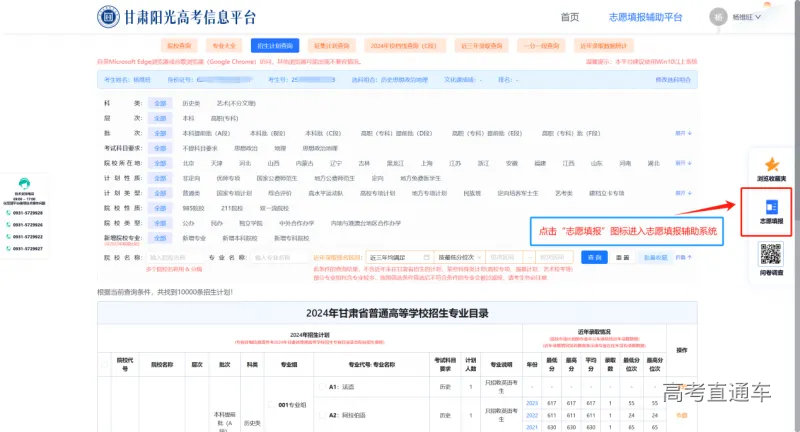The width and height of the screenshot is (800, 432).
Task: Select 985院校 in 院校性质 row
Action: pos(193,208)
